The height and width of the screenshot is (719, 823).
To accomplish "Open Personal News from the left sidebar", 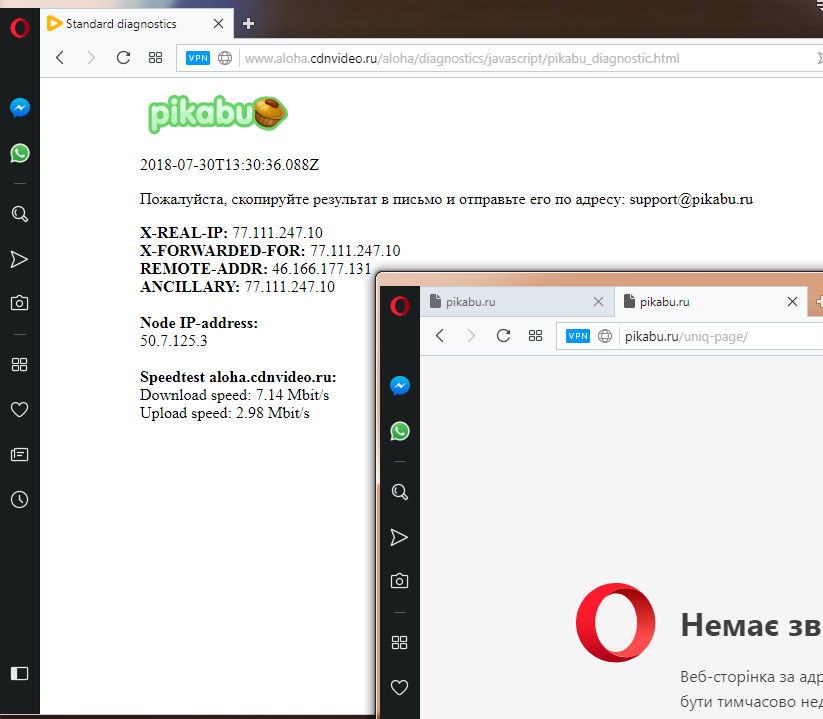I will click(19, 455).
